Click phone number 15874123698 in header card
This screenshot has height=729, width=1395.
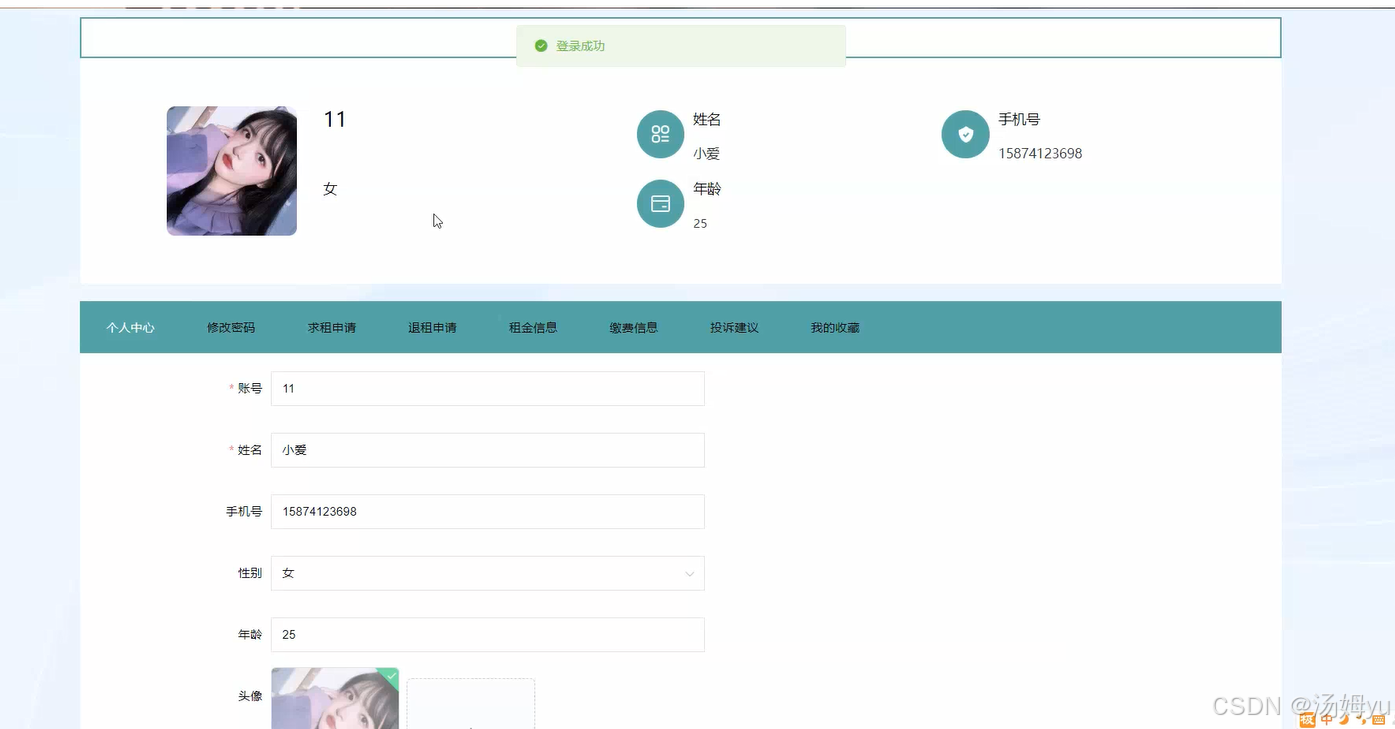point(1040,154)
